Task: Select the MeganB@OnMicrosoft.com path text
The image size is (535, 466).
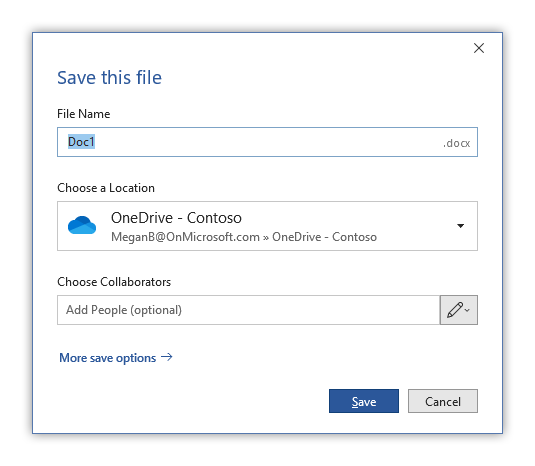Action: pyautogui.click(x=185, y=237)
